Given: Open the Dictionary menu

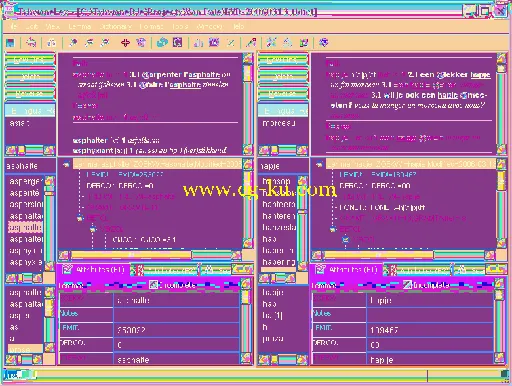Looking at the screenshot, I should 116,26.
